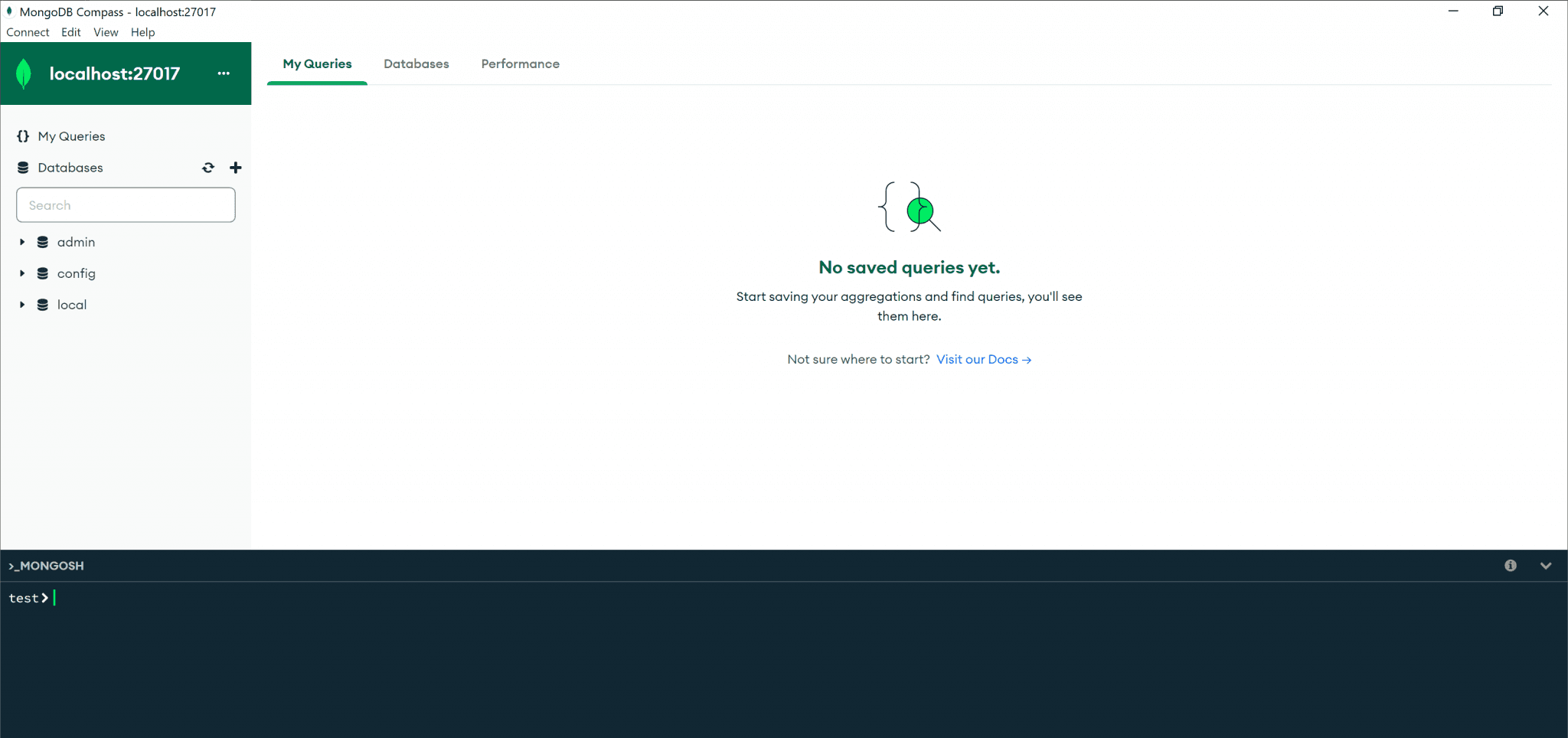The image size is (1568, 738).
Task: Select the My Queries sidebar entry
Action: [x=72, y=136]
